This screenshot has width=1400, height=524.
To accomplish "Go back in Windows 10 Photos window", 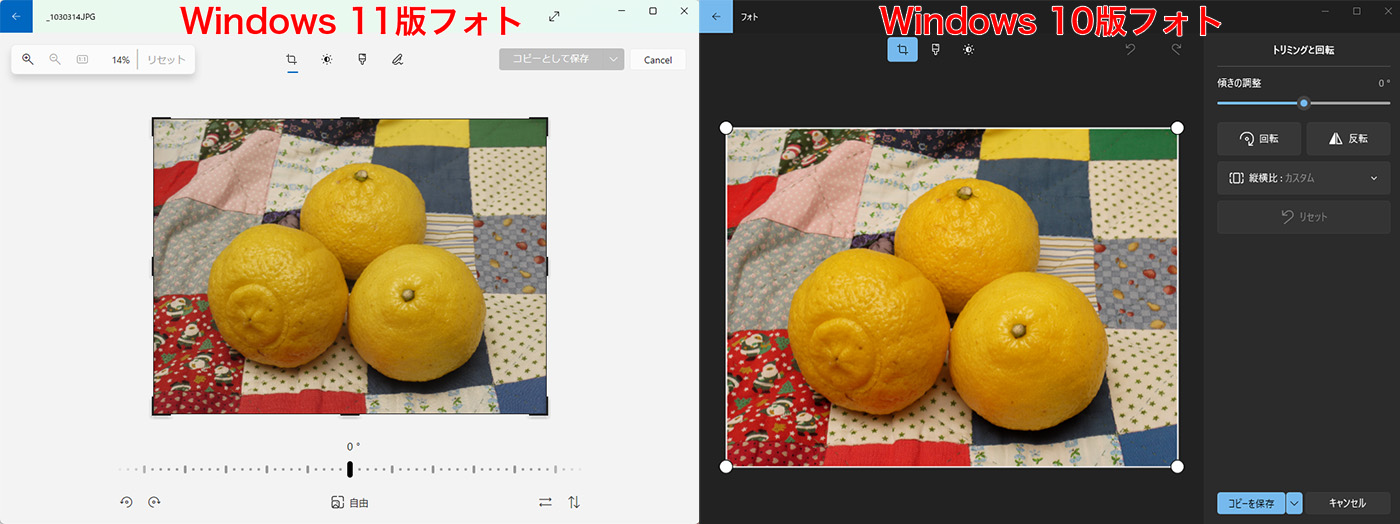I will (x=716, y=16).
